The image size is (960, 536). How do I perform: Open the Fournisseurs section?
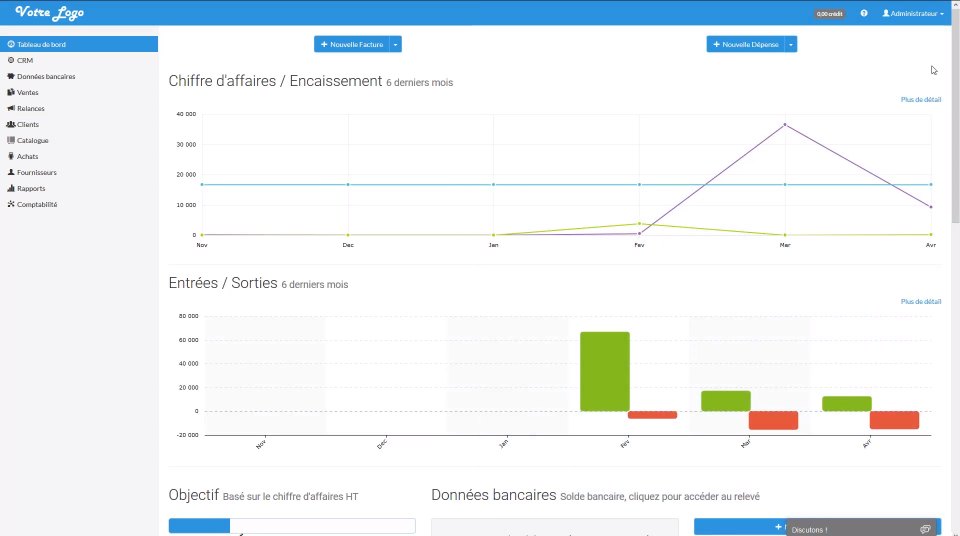tap(31, 173)
